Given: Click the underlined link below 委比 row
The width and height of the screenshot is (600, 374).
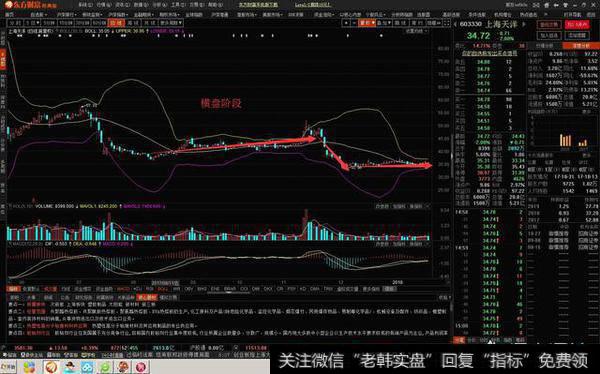Looking at the screenshot, I should coord(489,53).
